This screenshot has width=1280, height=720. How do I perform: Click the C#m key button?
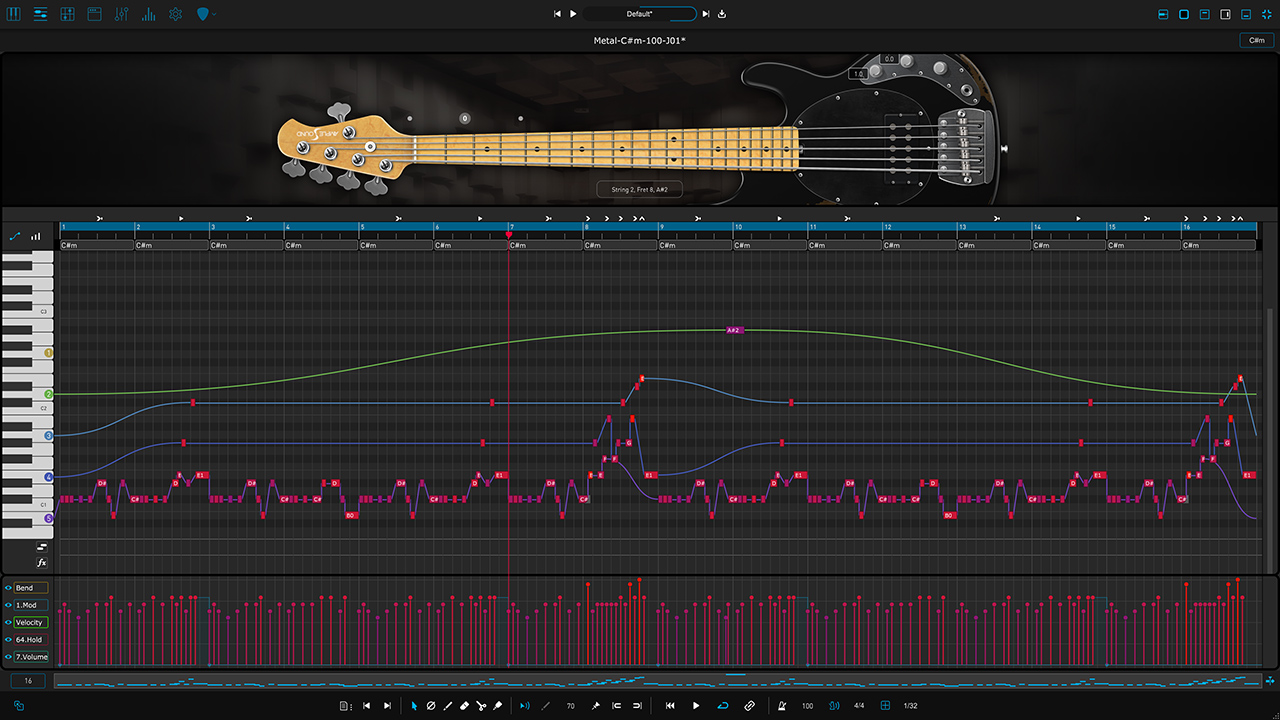point(1256,40)
